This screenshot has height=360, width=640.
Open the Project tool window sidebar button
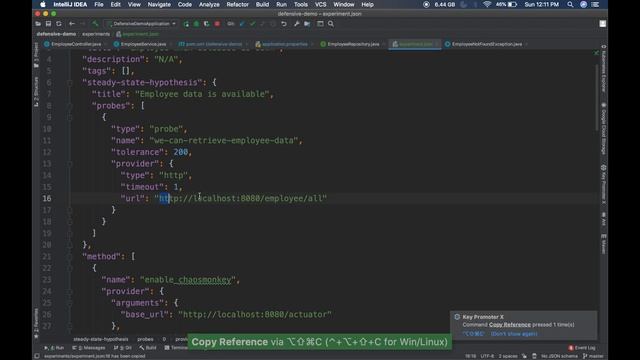pyautogui.click(x=36, y=55)
